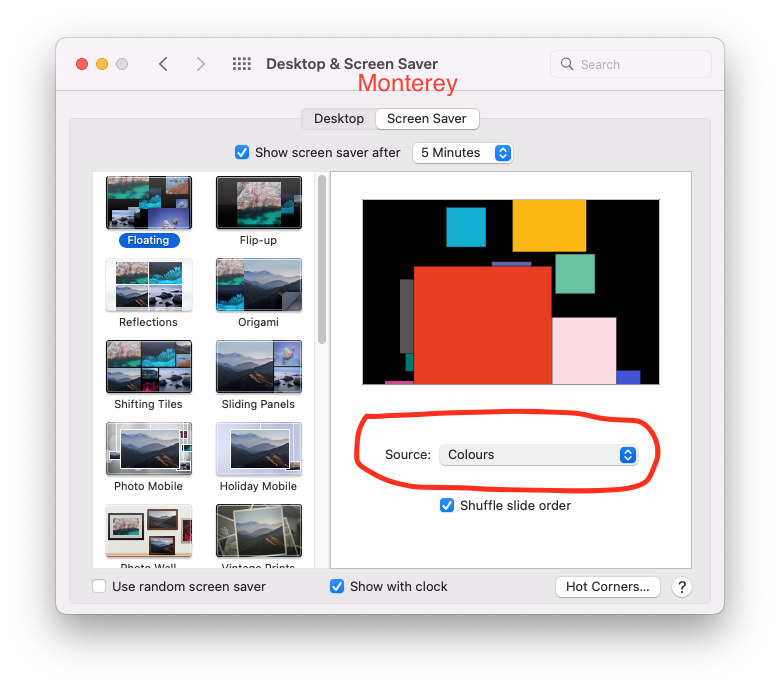Click the Origami label
780x688 pixels.
pyautogui.click(x=258, y=322)
